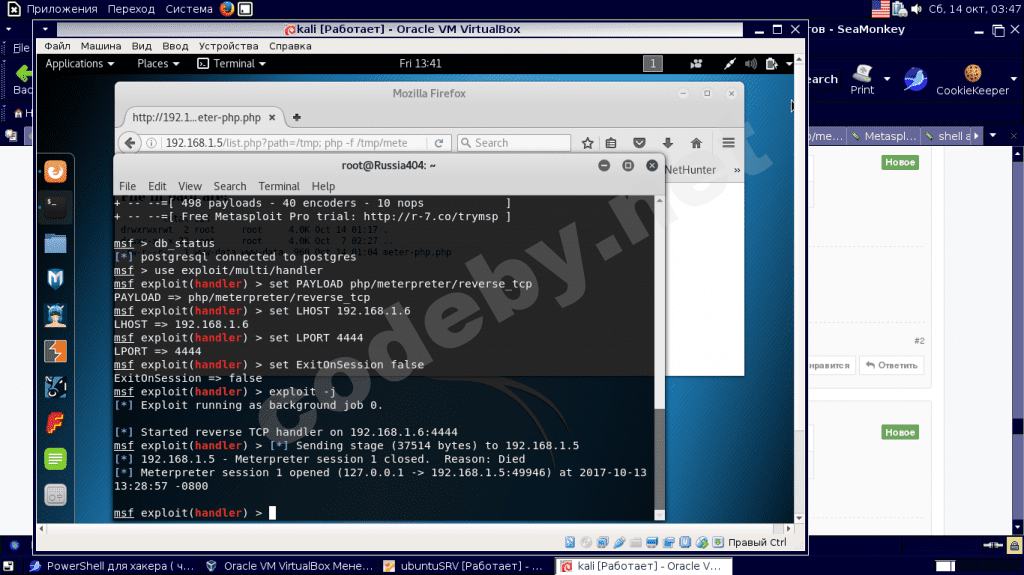Go back in Firefox navigation
1024x575 pixels.
(130, 142)
